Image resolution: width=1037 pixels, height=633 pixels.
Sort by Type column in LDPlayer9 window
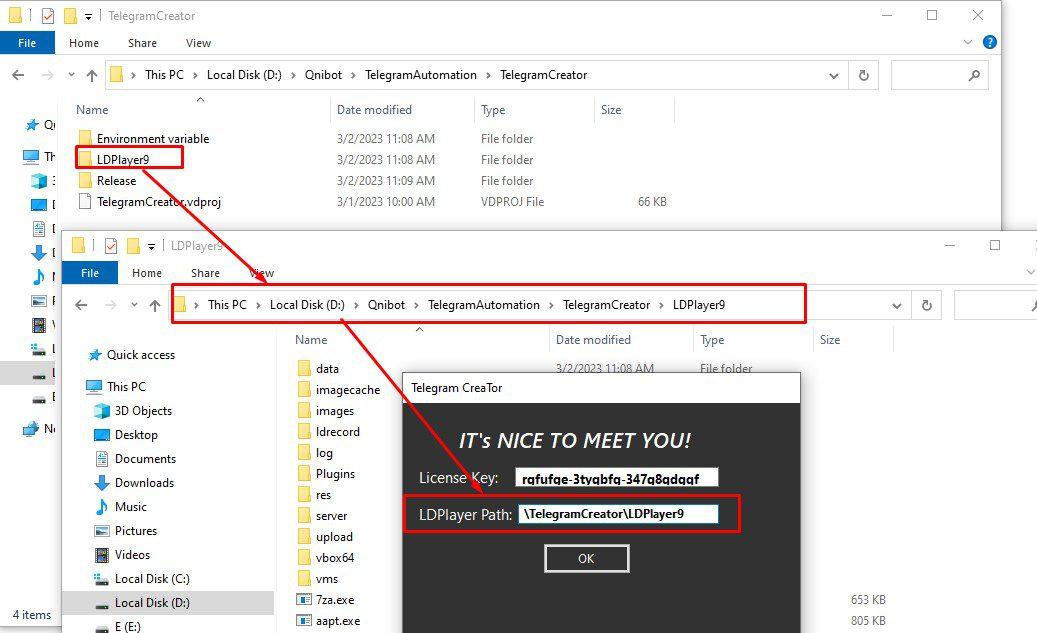pyautogui.click(x=712, y=340)
